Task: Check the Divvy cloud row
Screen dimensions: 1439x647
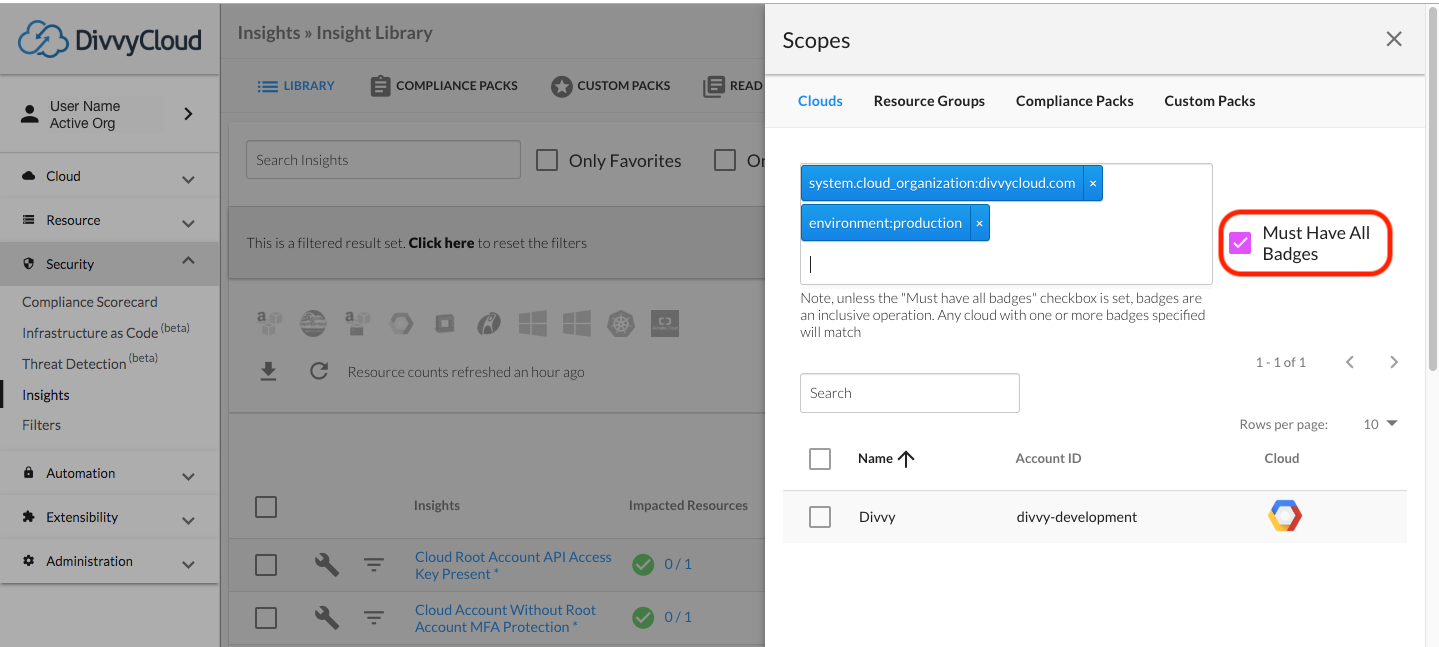Action: tap(820, 517)
